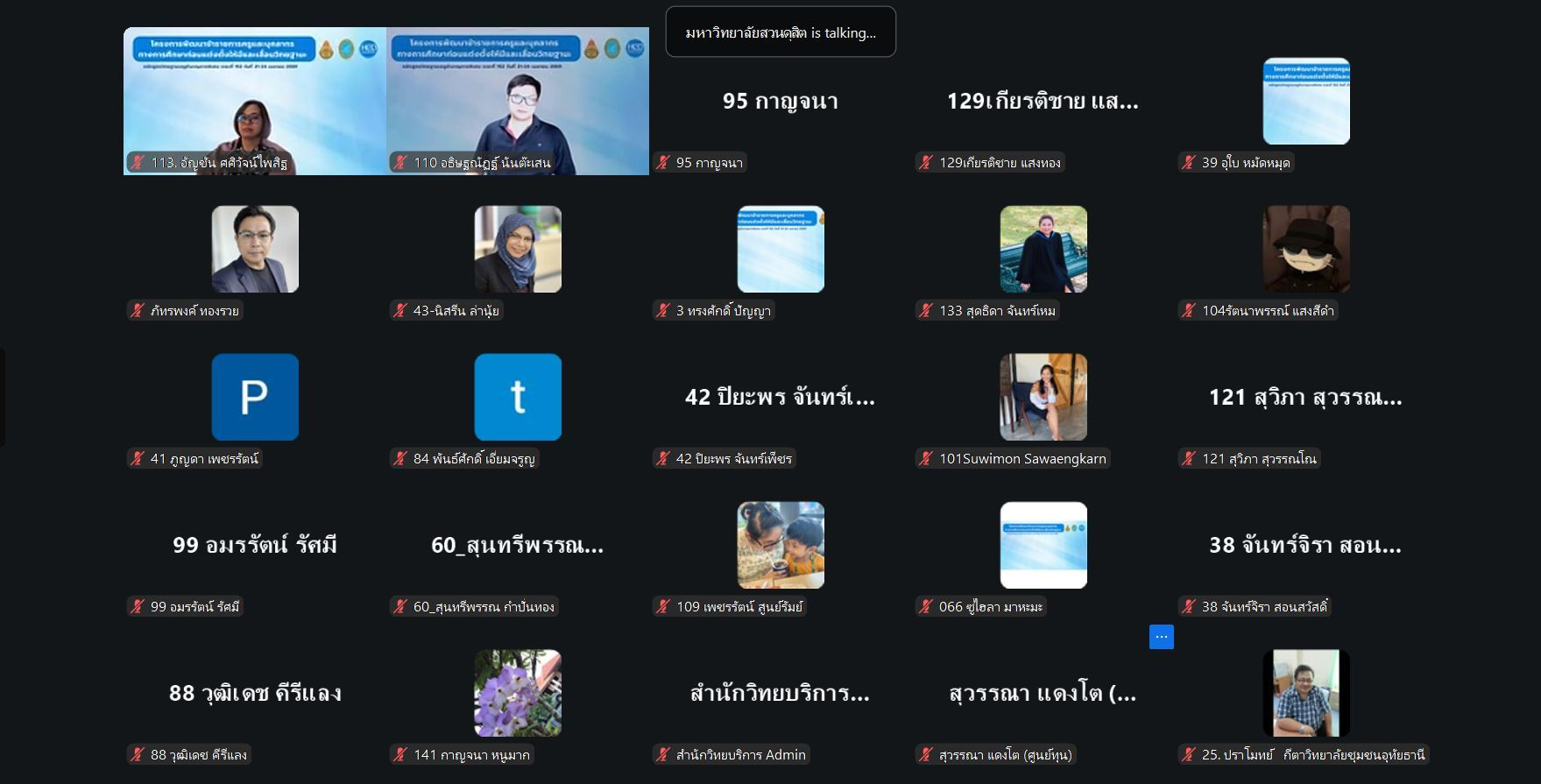The image size is (1541, 784).
Task: Click muted mic icon beside ภัทรพงค์ ทองรวย
Action: [x=138, y=311]
